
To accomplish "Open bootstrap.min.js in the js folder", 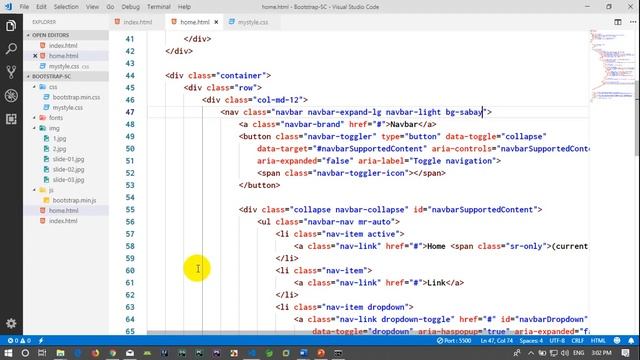I will pyautogui.click(x=74, y=200).
